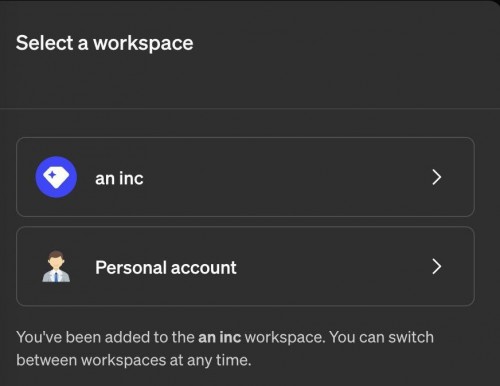Click the arrow beside the an inc name
The image size is (500, 386).
tap(437, 177)
